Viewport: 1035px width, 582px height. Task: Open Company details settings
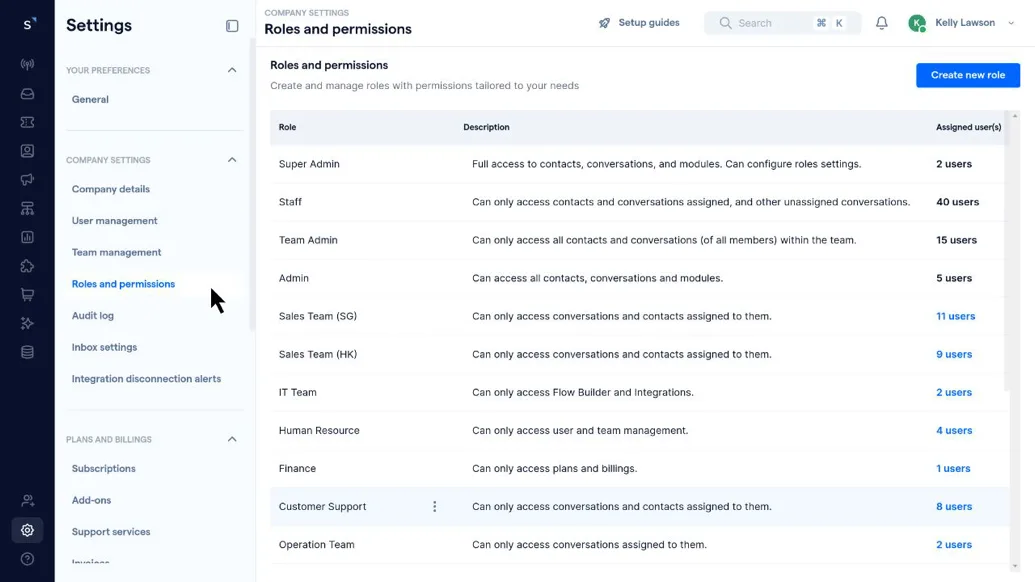[111, 189]
